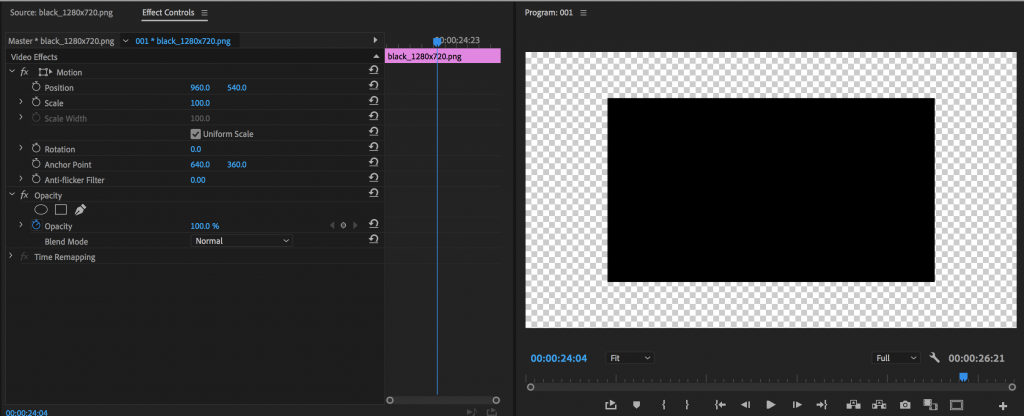Toggle the Motion effect fx switch

[x=24, y=72]
